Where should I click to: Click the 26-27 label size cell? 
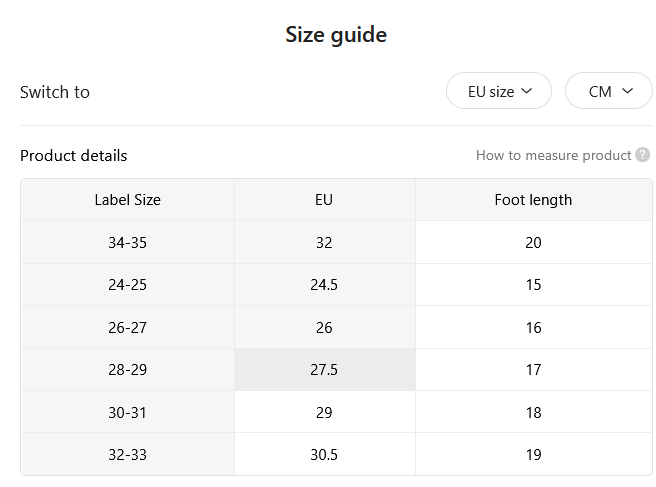pyautogui.click(x=128, y=327)
